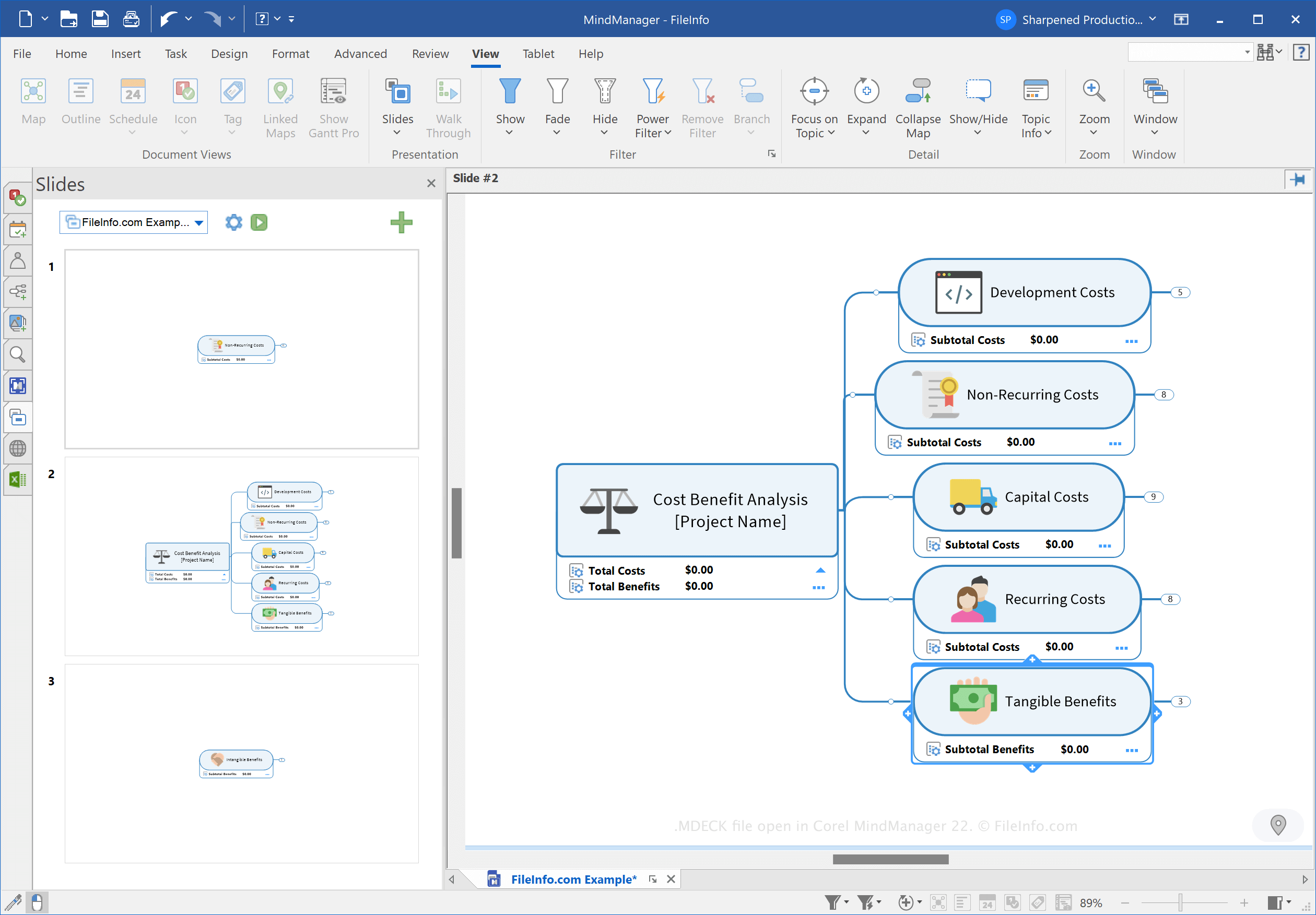Viewport: 1316px width, 915px height.
Task: Open the Excel export sidebar icon
Action: coord(17,480)
